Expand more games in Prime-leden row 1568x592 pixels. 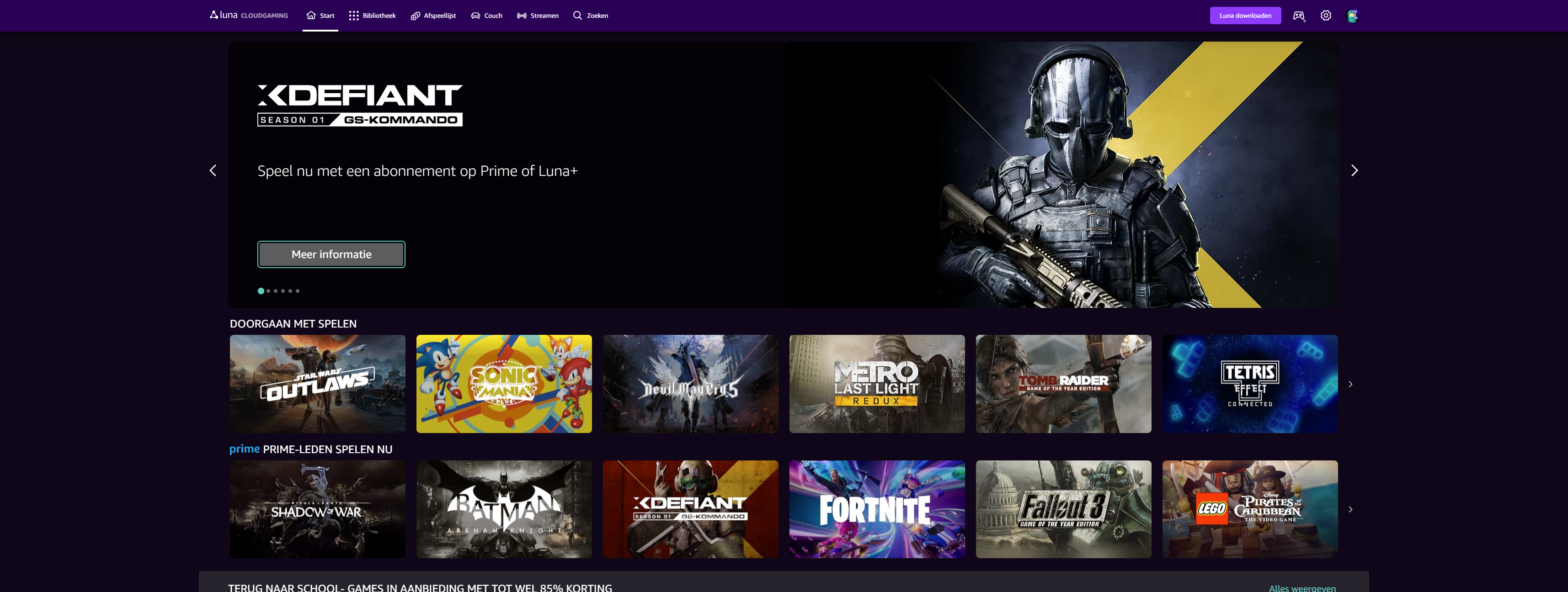[1351, 509]
